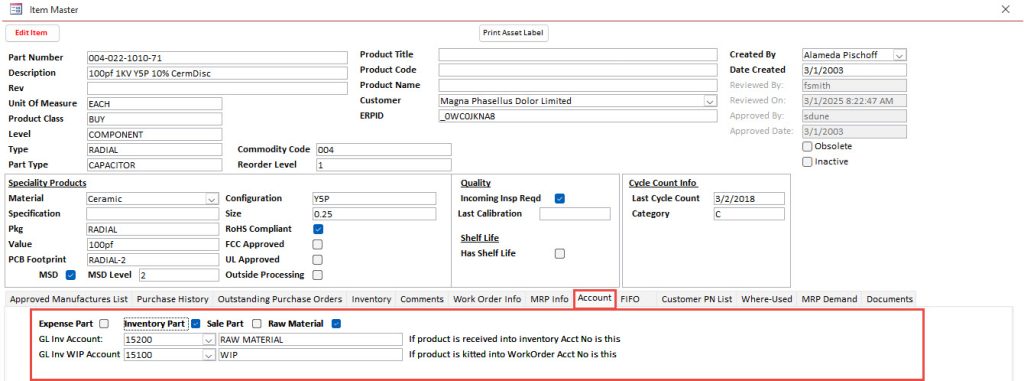Click the Last Calibration field

tap(575, 214)
